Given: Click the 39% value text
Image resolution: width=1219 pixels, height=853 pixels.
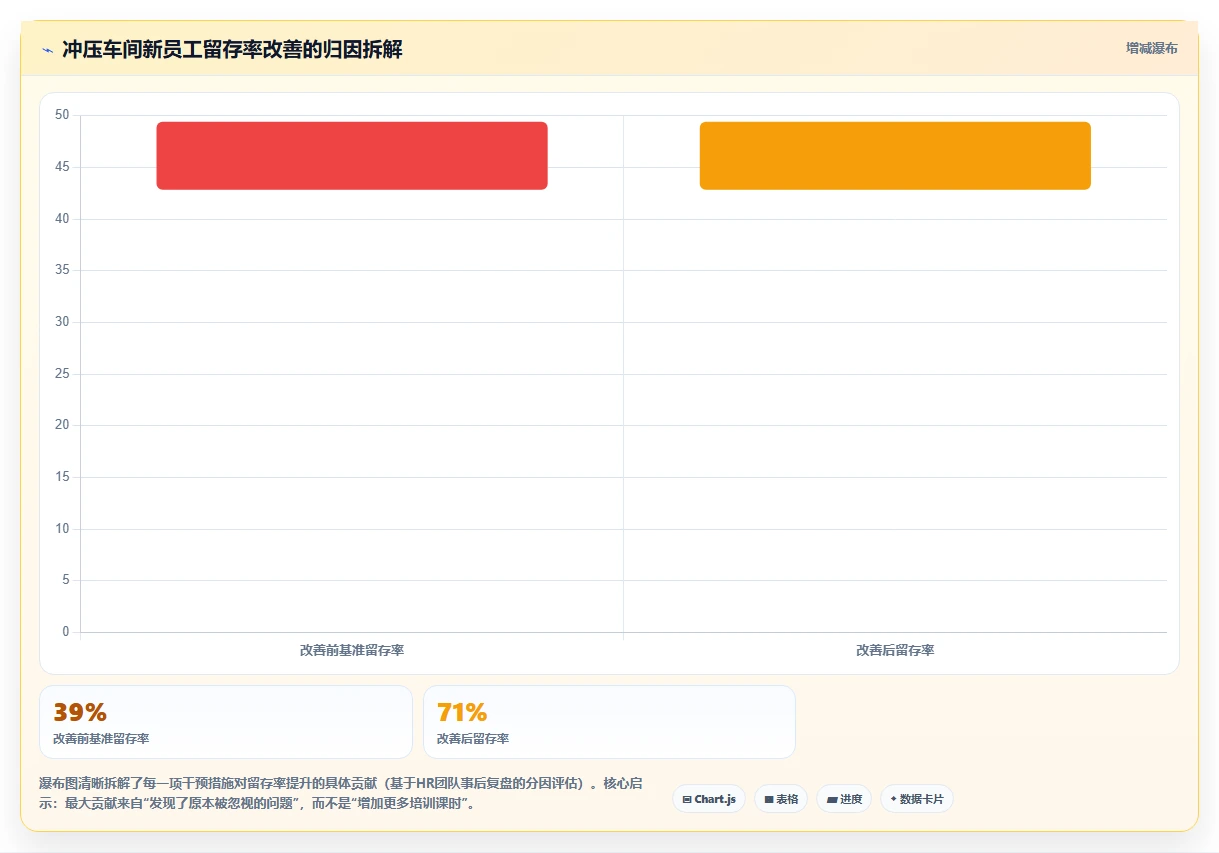Looking at the screenshot, I should (x=80, y=712).
